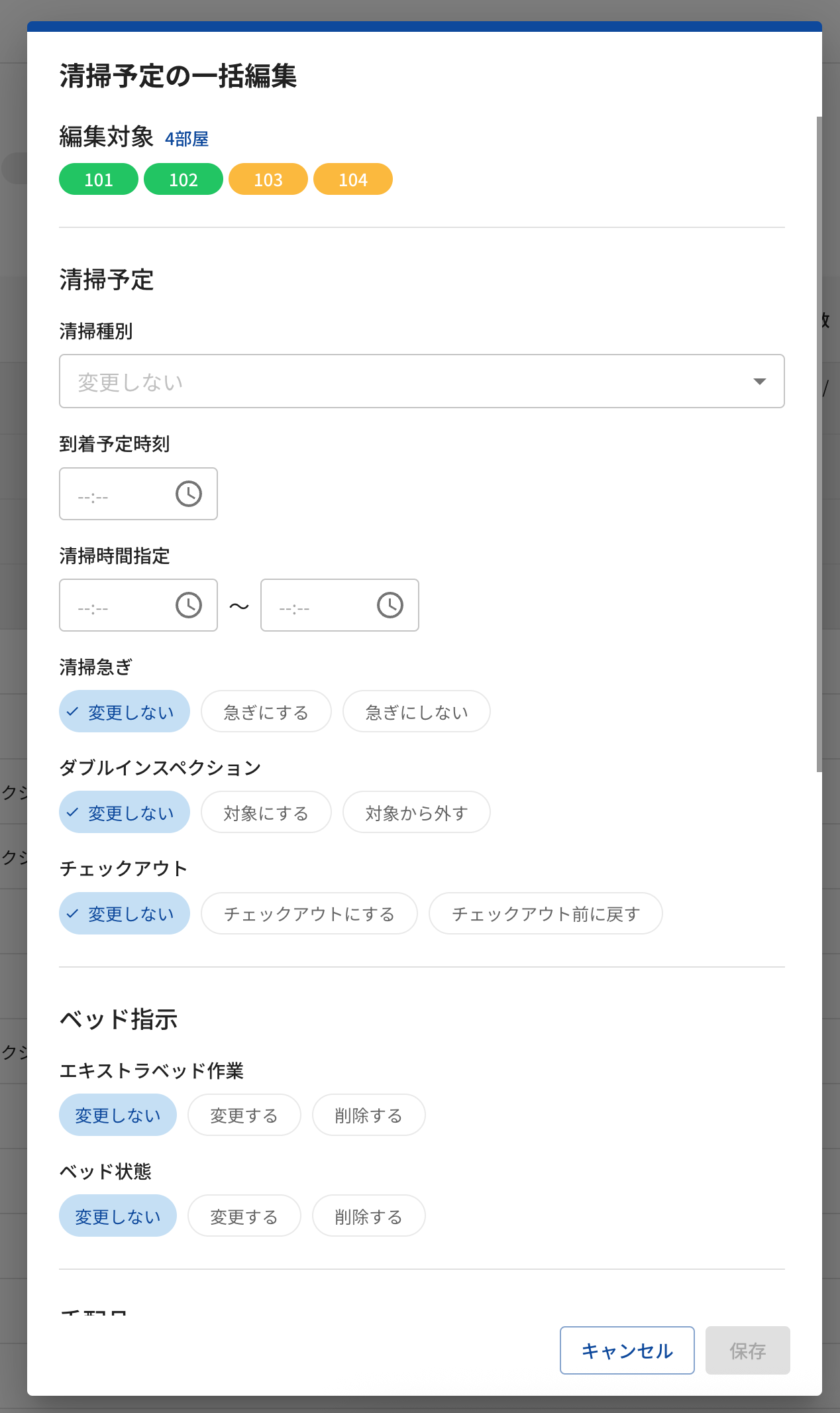Choose 対象から外す option
This screenshot has width=840, height=1413.
coord(416,813)
